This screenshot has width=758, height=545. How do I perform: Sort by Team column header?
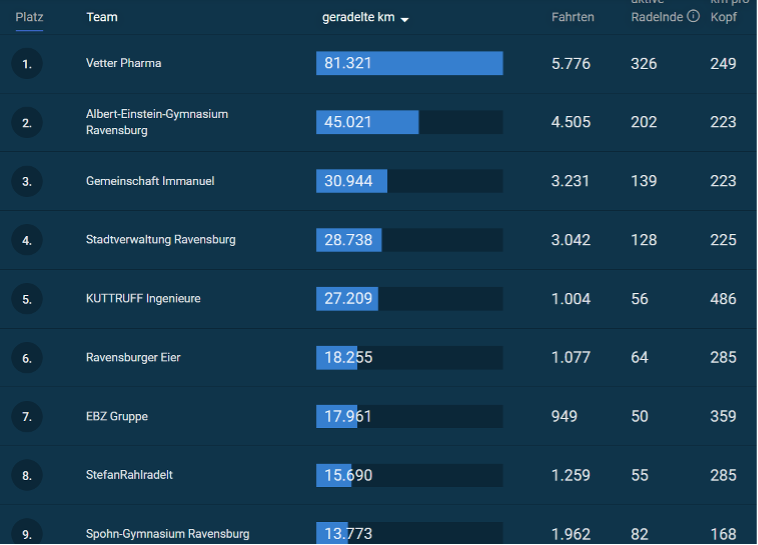pos(102,17)
